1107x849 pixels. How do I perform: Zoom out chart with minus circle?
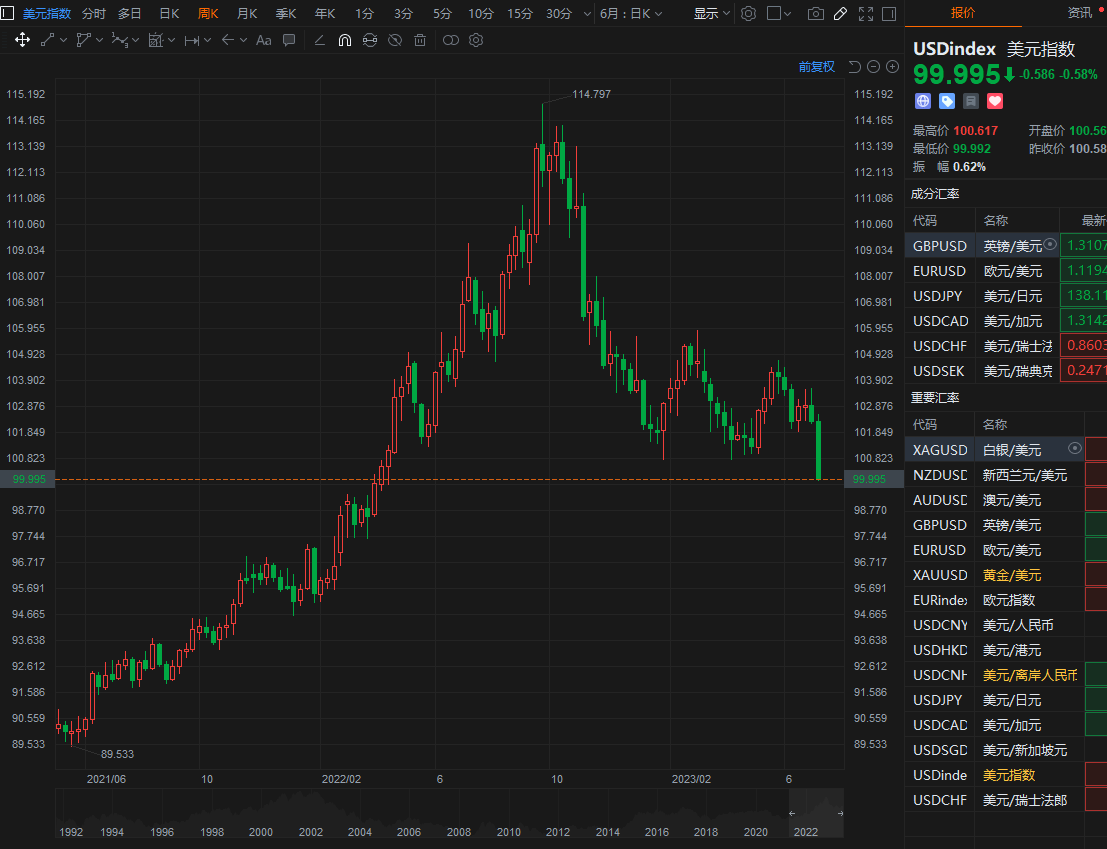[873, 66]
